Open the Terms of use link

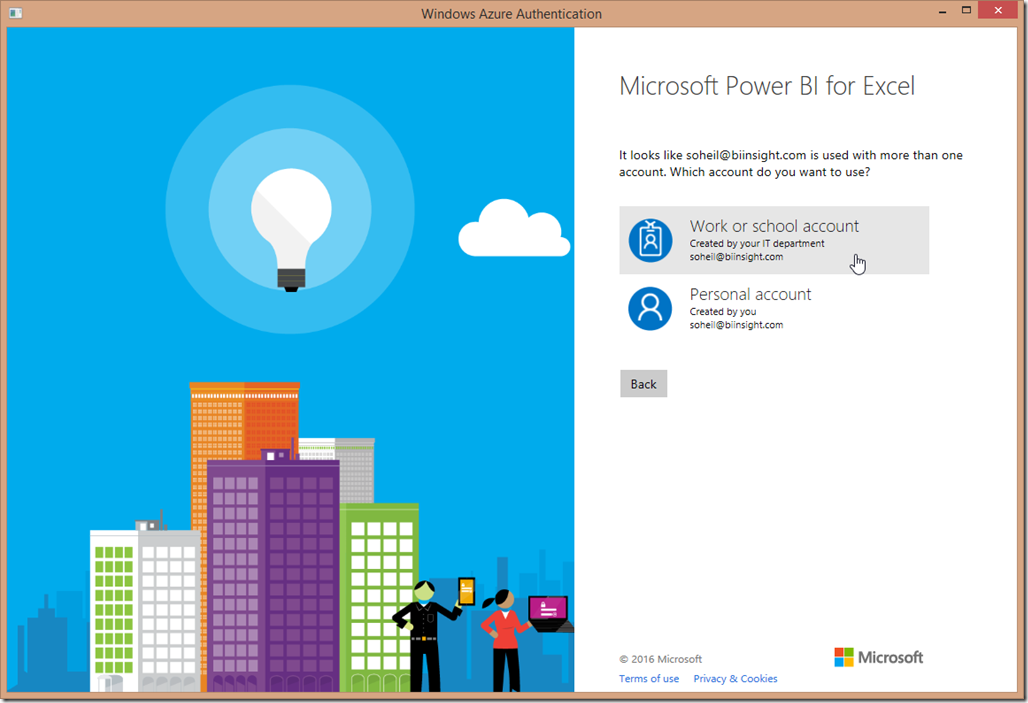648,679
